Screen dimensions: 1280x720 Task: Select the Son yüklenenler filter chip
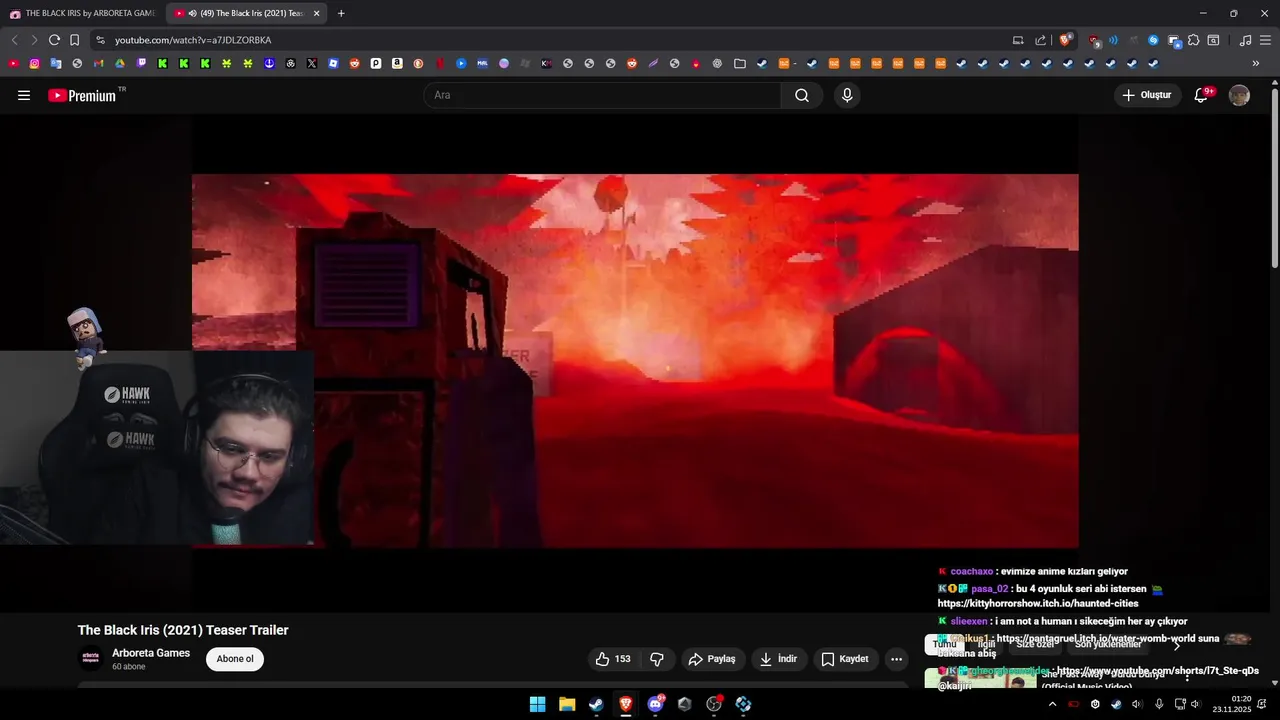coord(1108,644)
